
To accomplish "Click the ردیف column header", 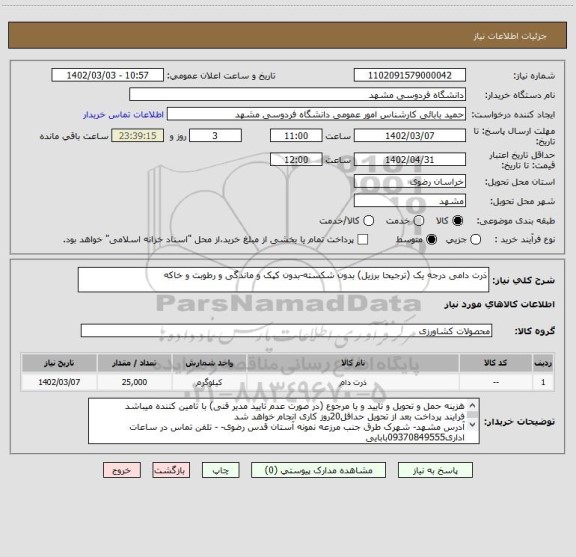I will [x=543, y=363].
